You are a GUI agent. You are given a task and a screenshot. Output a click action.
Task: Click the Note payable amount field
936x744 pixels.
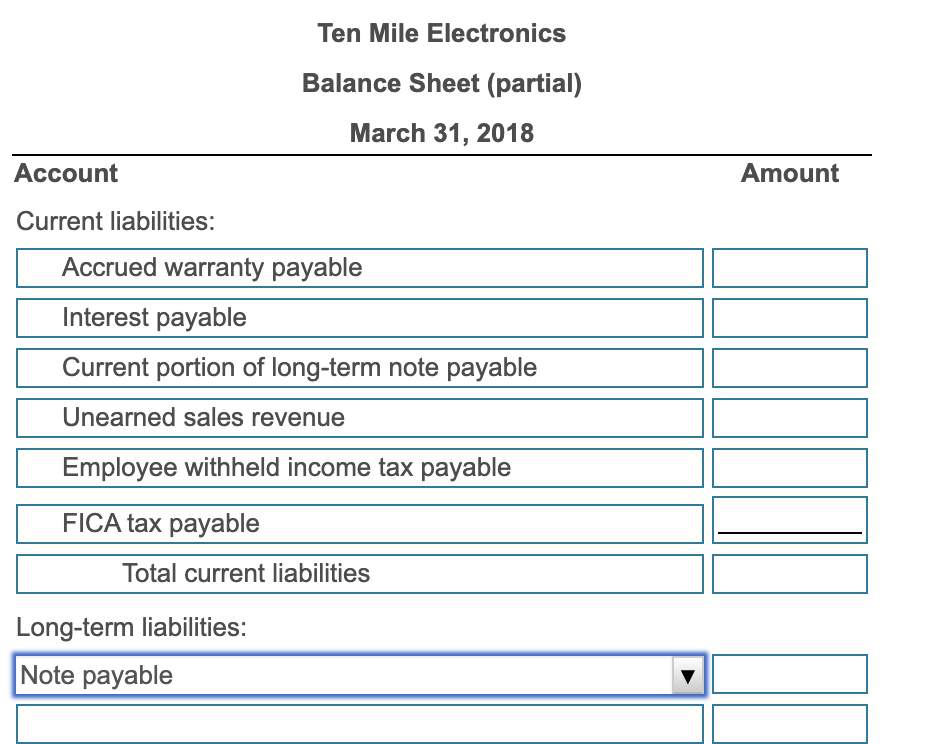[x=789, y=673]
